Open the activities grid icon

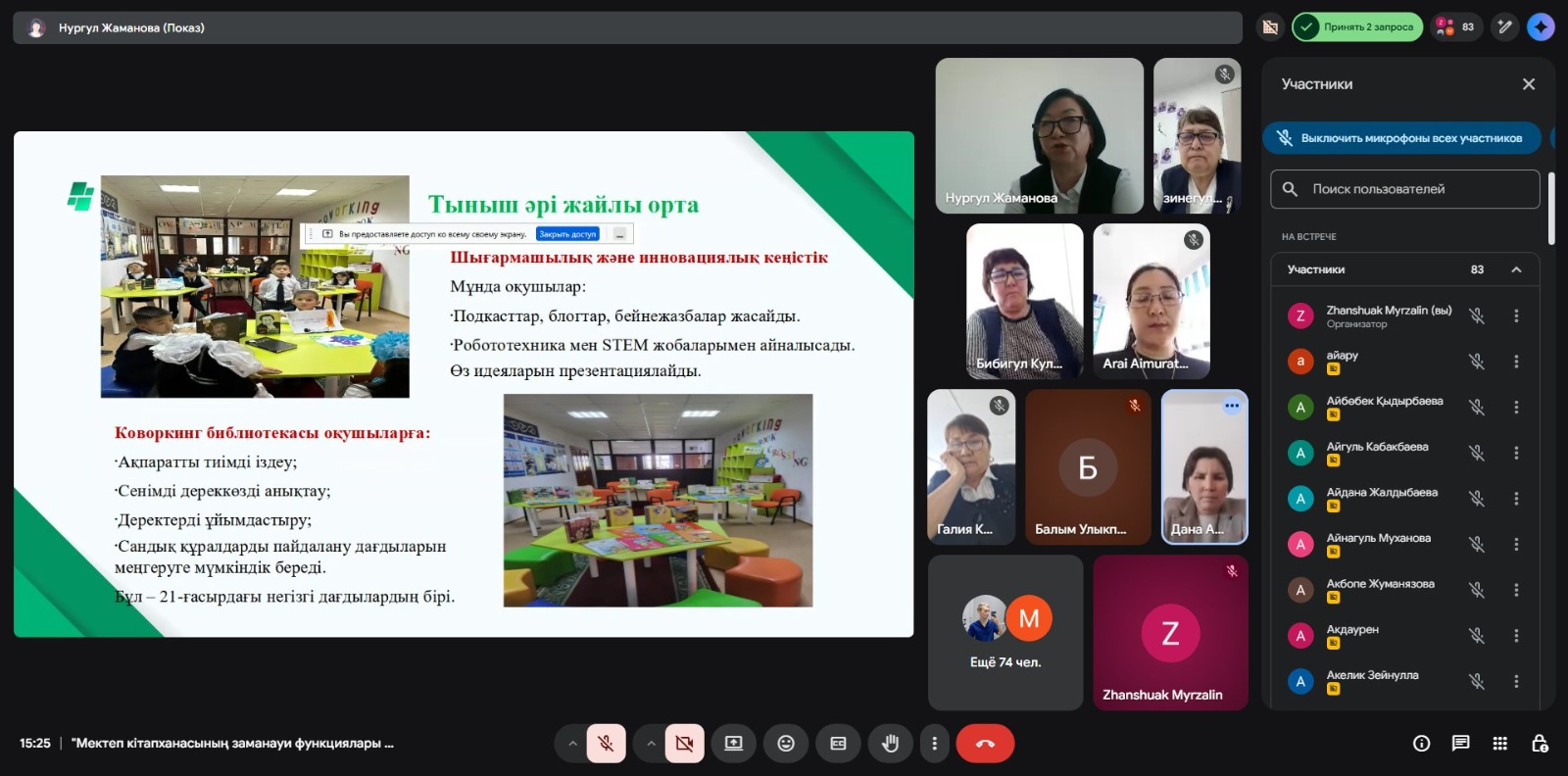[x=1499, y=744]
